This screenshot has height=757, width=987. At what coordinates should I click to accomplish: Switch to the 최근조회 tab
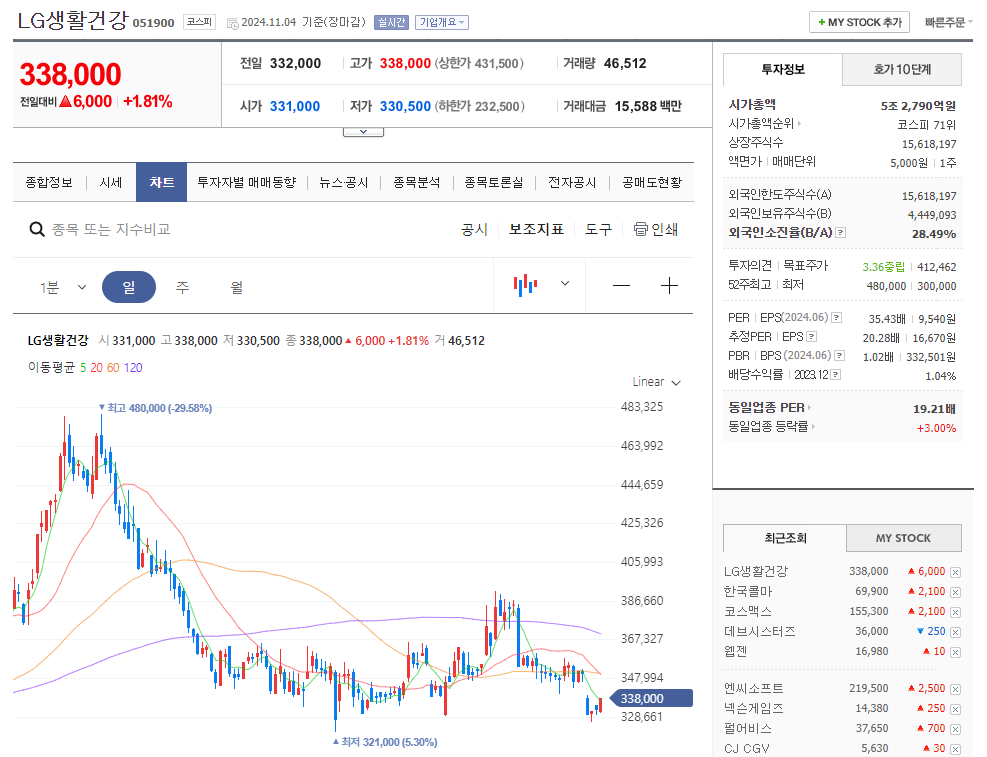click(x=785, y=538)
